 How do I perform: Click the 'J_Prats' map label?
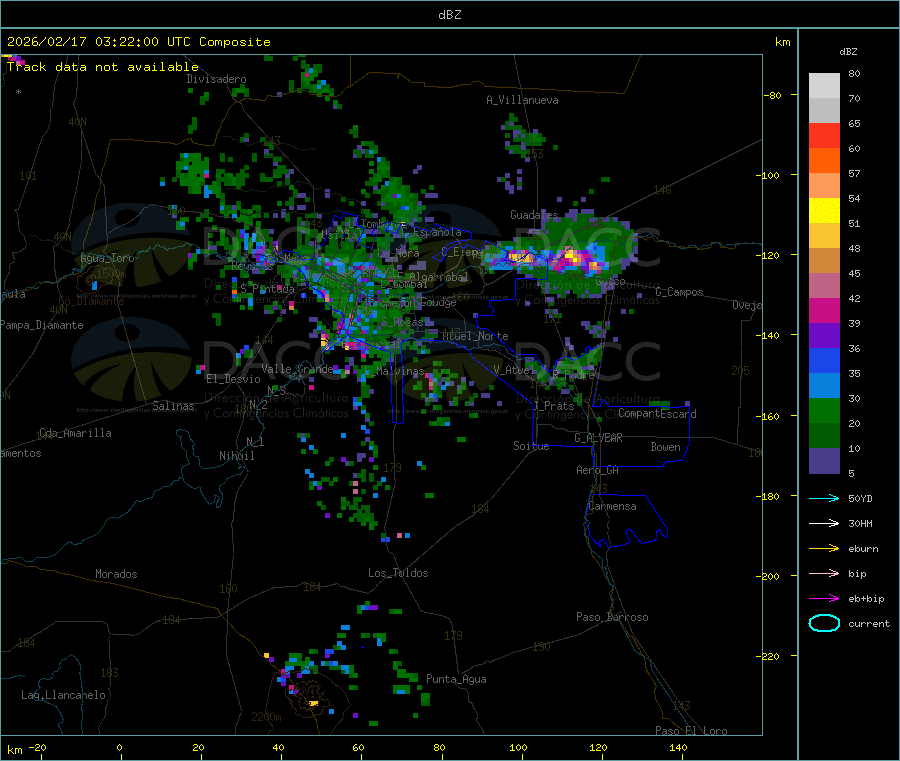(554, 406)
